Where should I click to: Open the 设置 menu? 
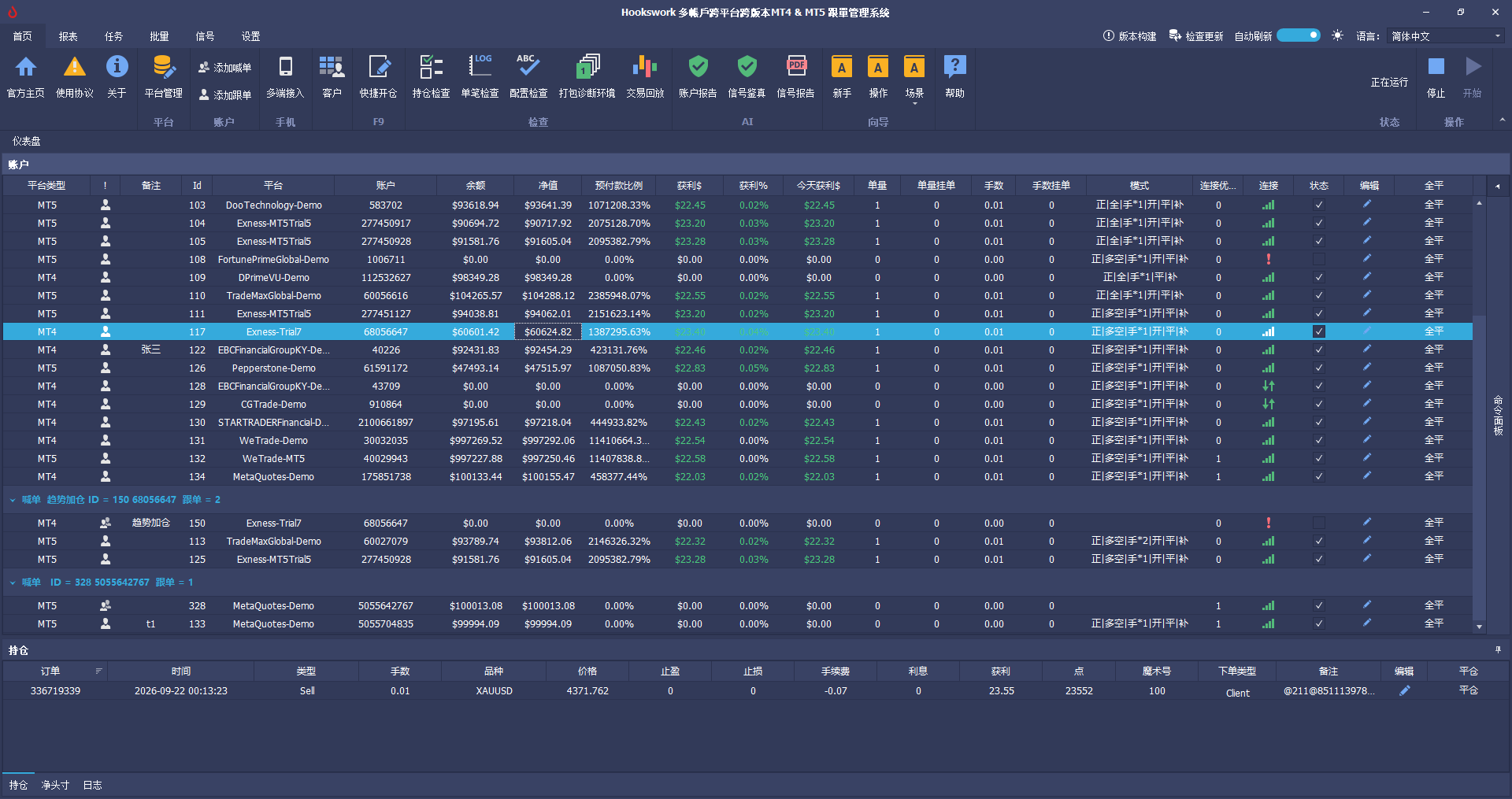click(x=251, y=36)
